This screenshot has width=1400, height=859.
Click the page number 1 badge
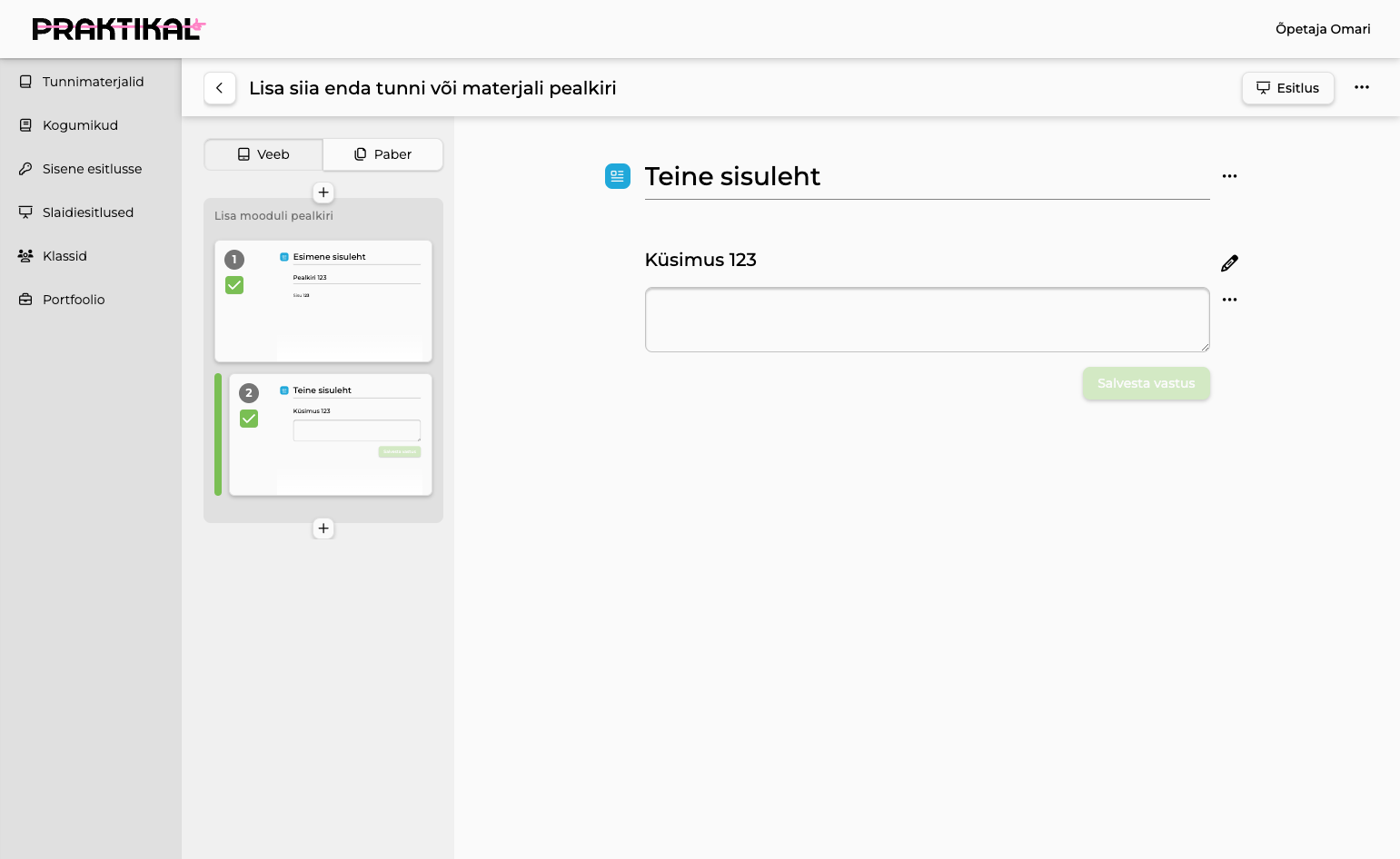234,260
